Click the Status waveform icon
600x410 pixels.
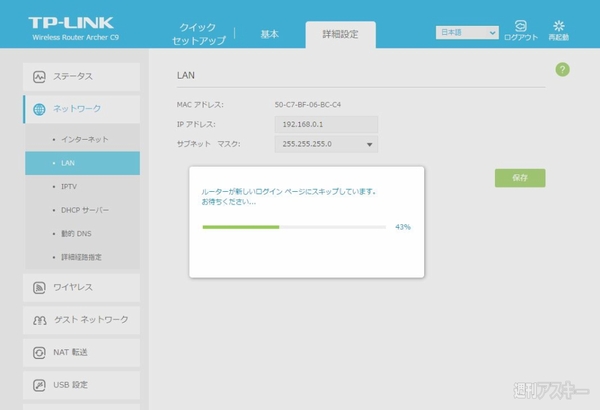tap(39, 77)
